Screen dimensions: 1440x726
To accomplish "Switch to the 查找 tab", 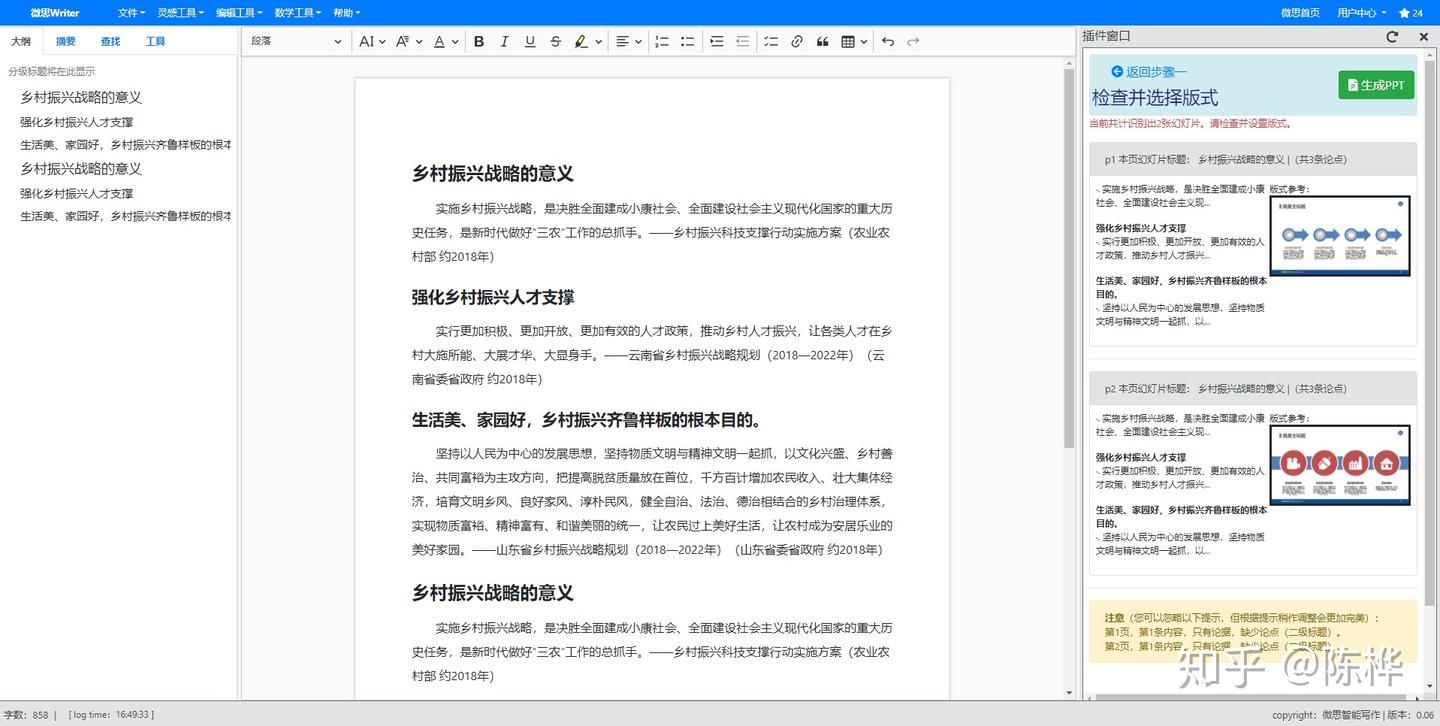I will tap(110, 41).
